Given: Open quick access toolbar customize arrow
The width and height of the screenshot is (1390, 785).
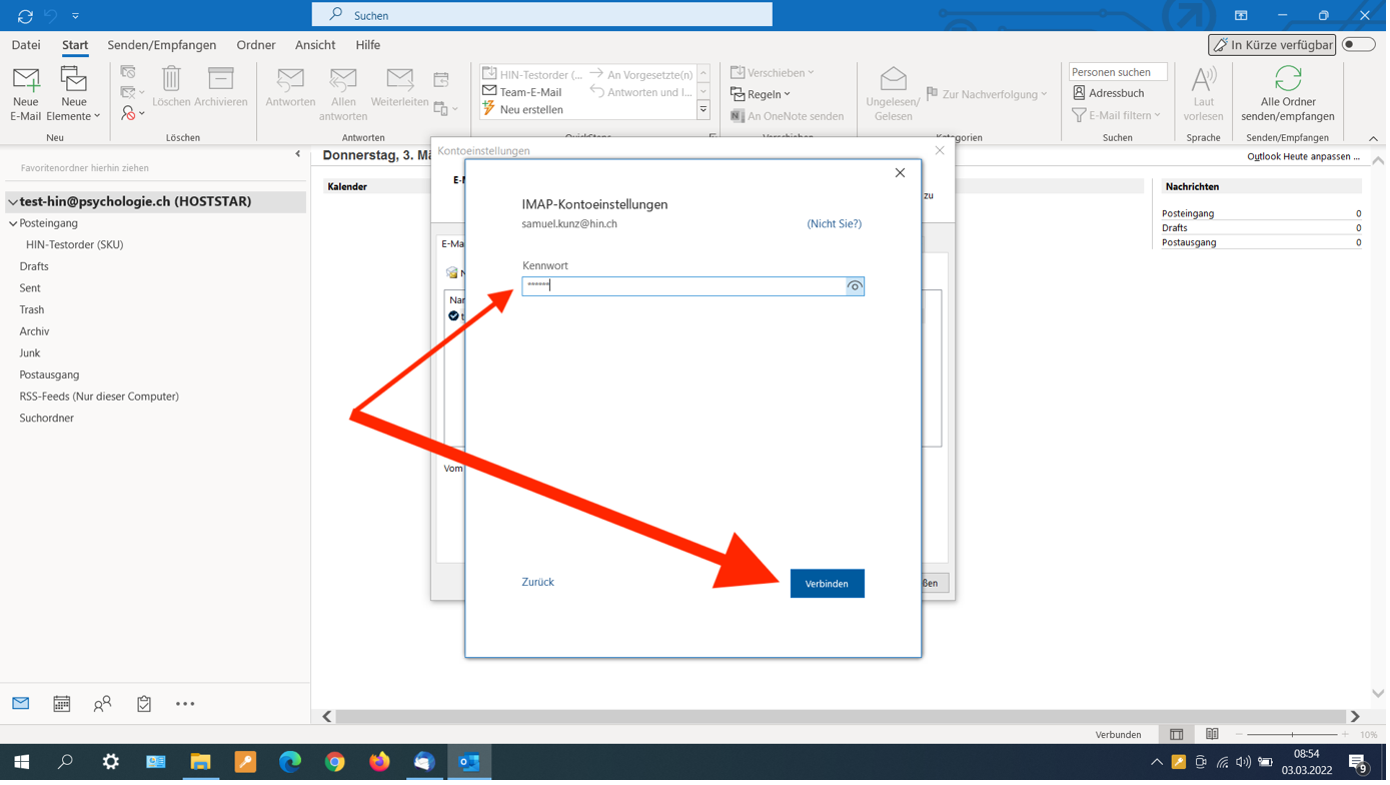Looking at the screenshot, I should (x=76, y=16).
